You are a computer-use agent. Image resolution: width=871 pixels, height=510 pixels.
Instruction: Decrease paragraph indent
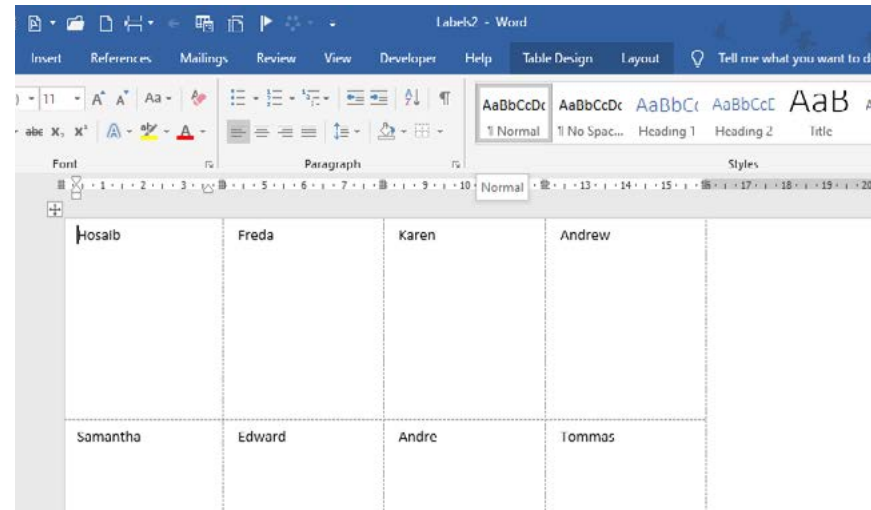pyautogui.click(x=355, y=98)
